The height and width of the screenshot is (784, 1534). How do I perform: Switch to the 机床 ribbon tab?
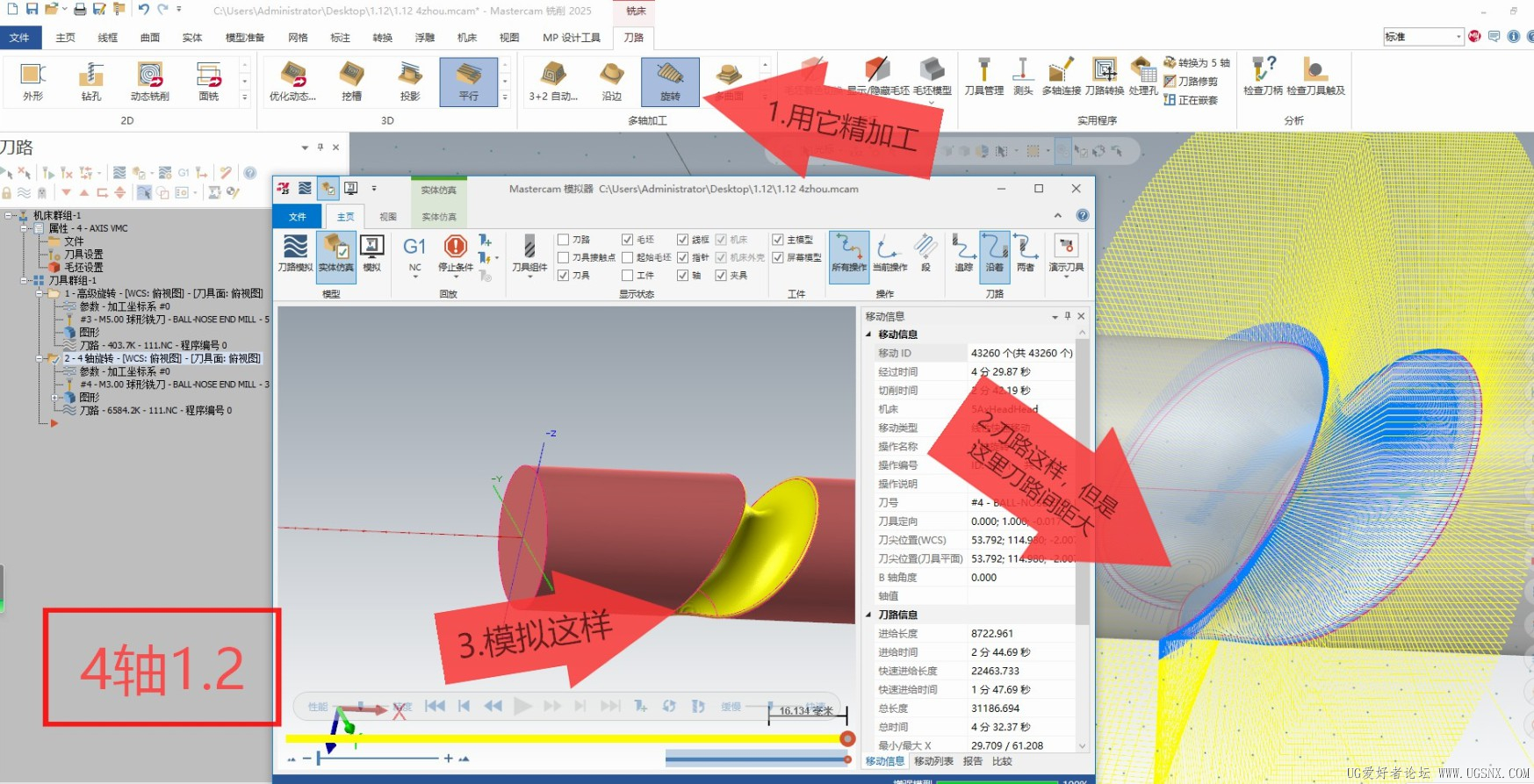(x=467, y=38)
